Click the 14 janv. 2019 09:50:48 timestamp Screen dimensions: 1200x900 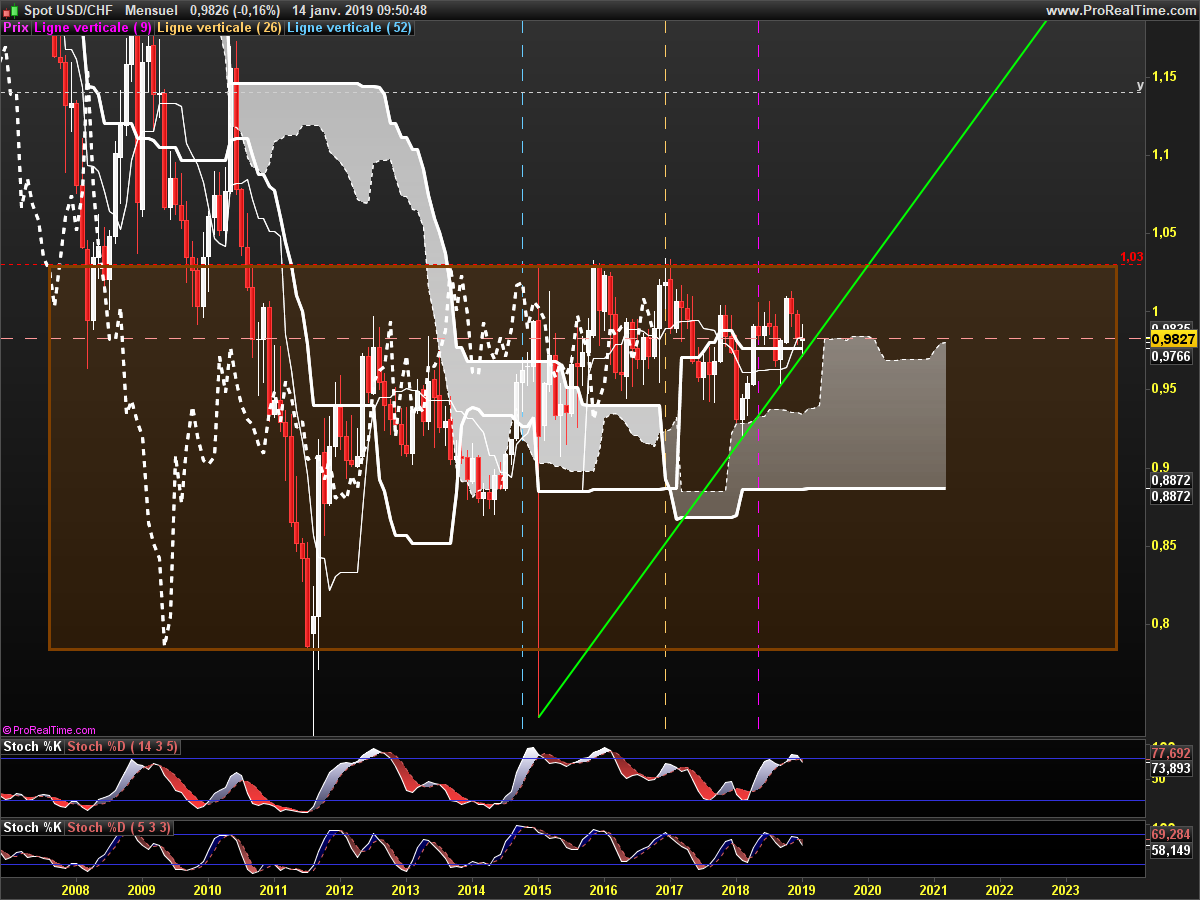coord(361,10)
